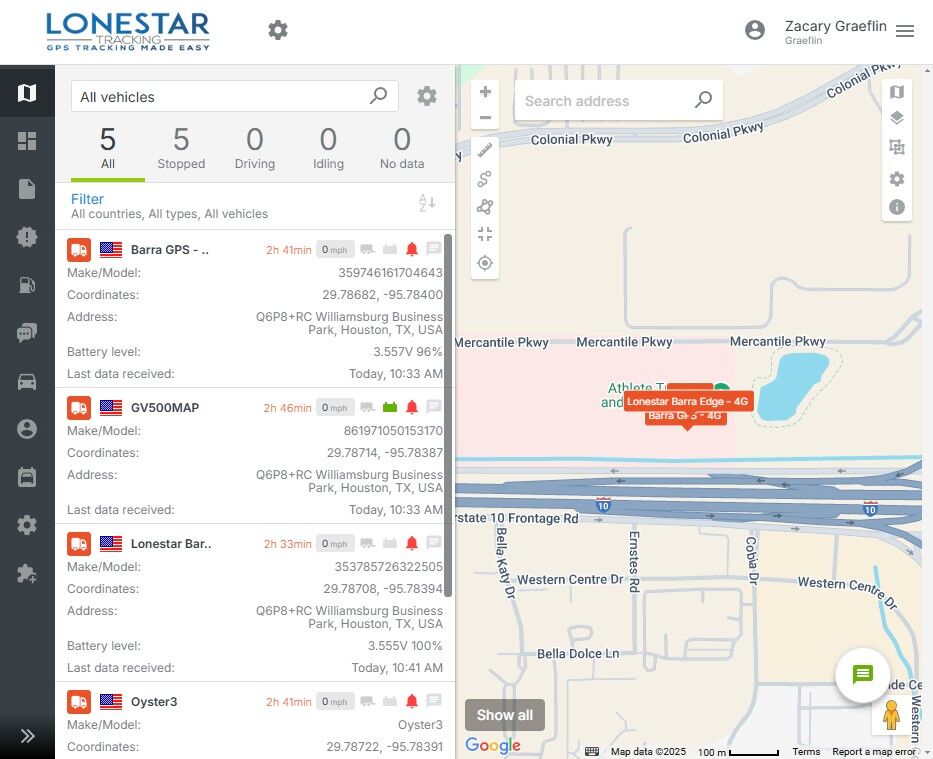933x759 pixels.
Task: Open the vehicles car sidebar icon
Action: coord(27,381)
